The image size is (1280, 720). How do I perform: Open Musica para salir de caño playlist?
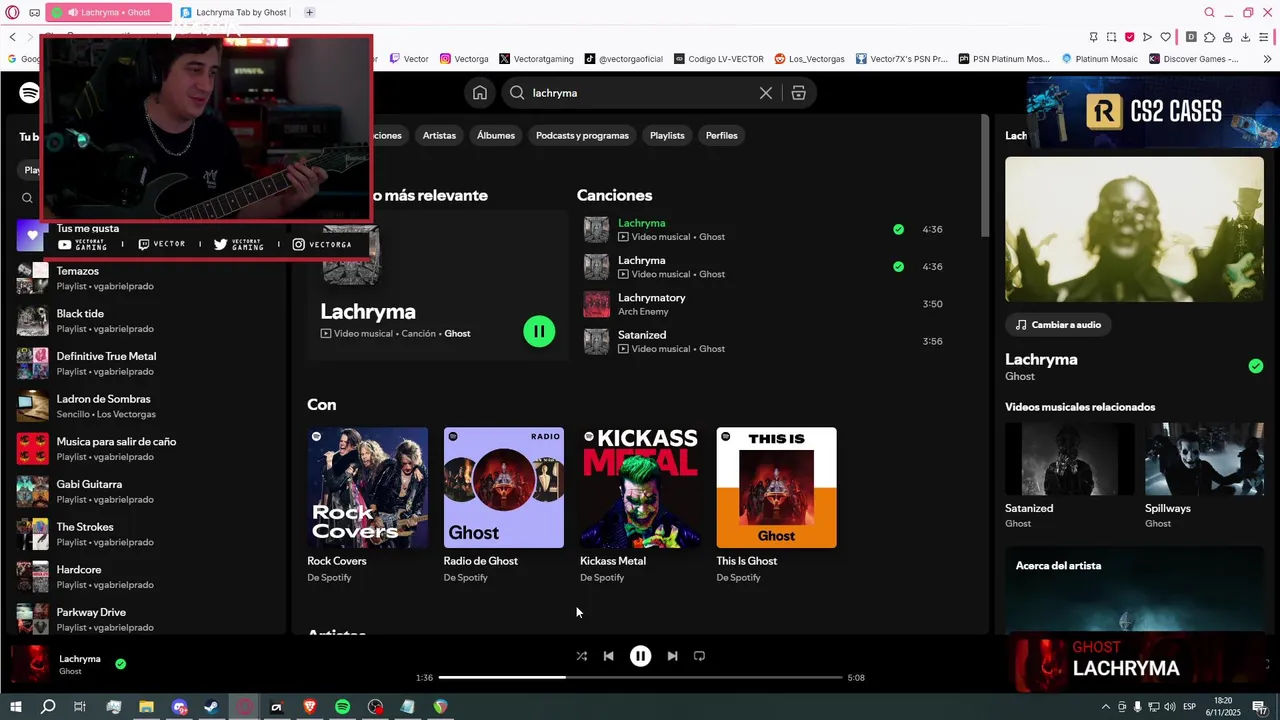pyautogui.click(x=145, y=449)
